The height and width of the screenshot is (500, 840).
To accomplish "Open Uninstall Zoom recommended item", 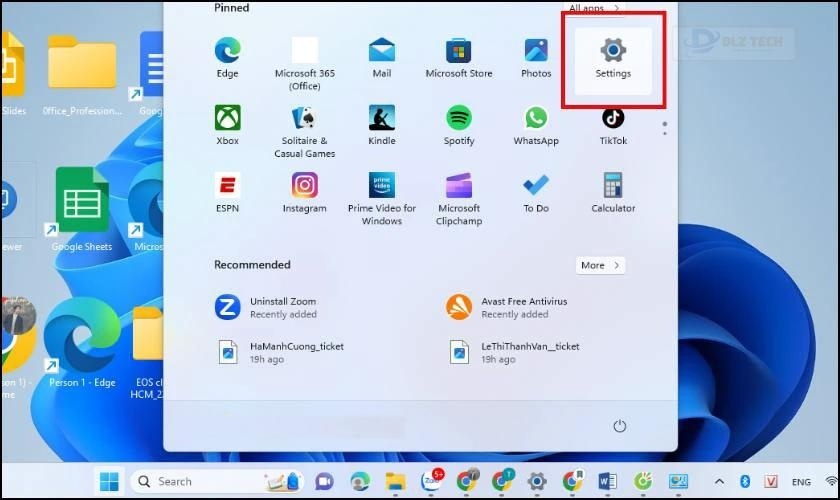I will tap(266, 308).
